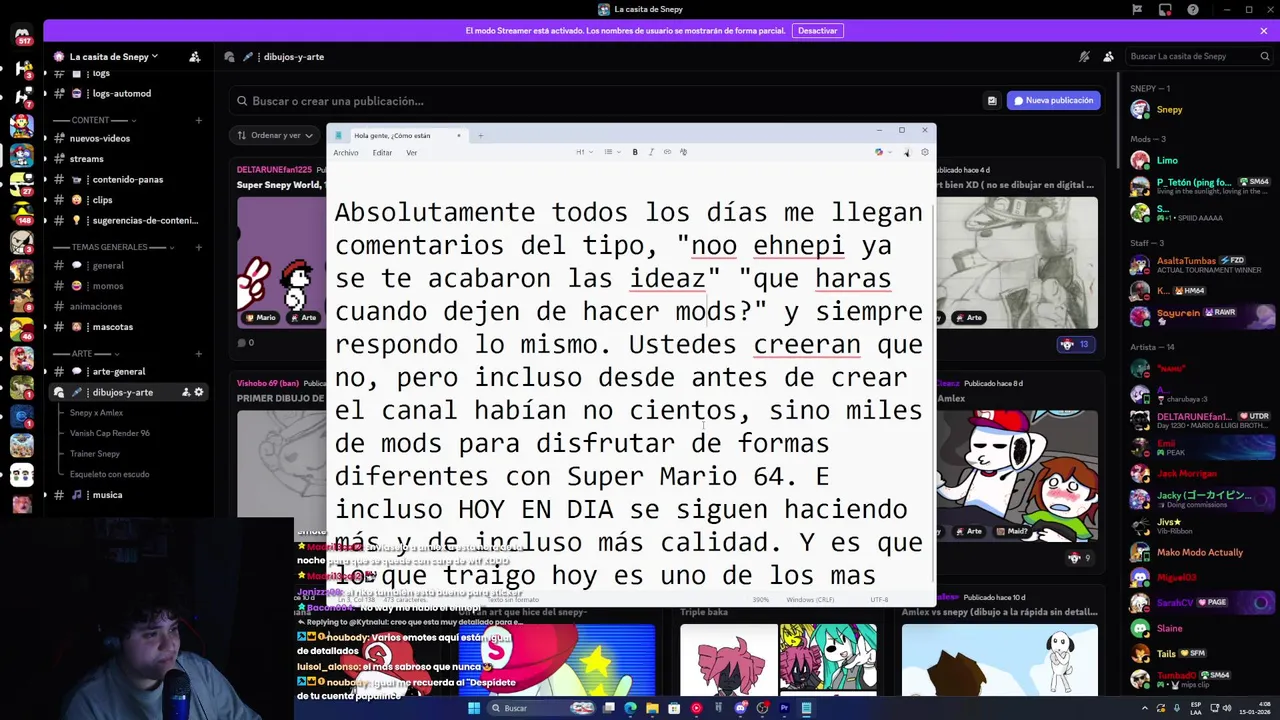
Task: Create invite for dibujos-y-arte channel
Action: 184,392
